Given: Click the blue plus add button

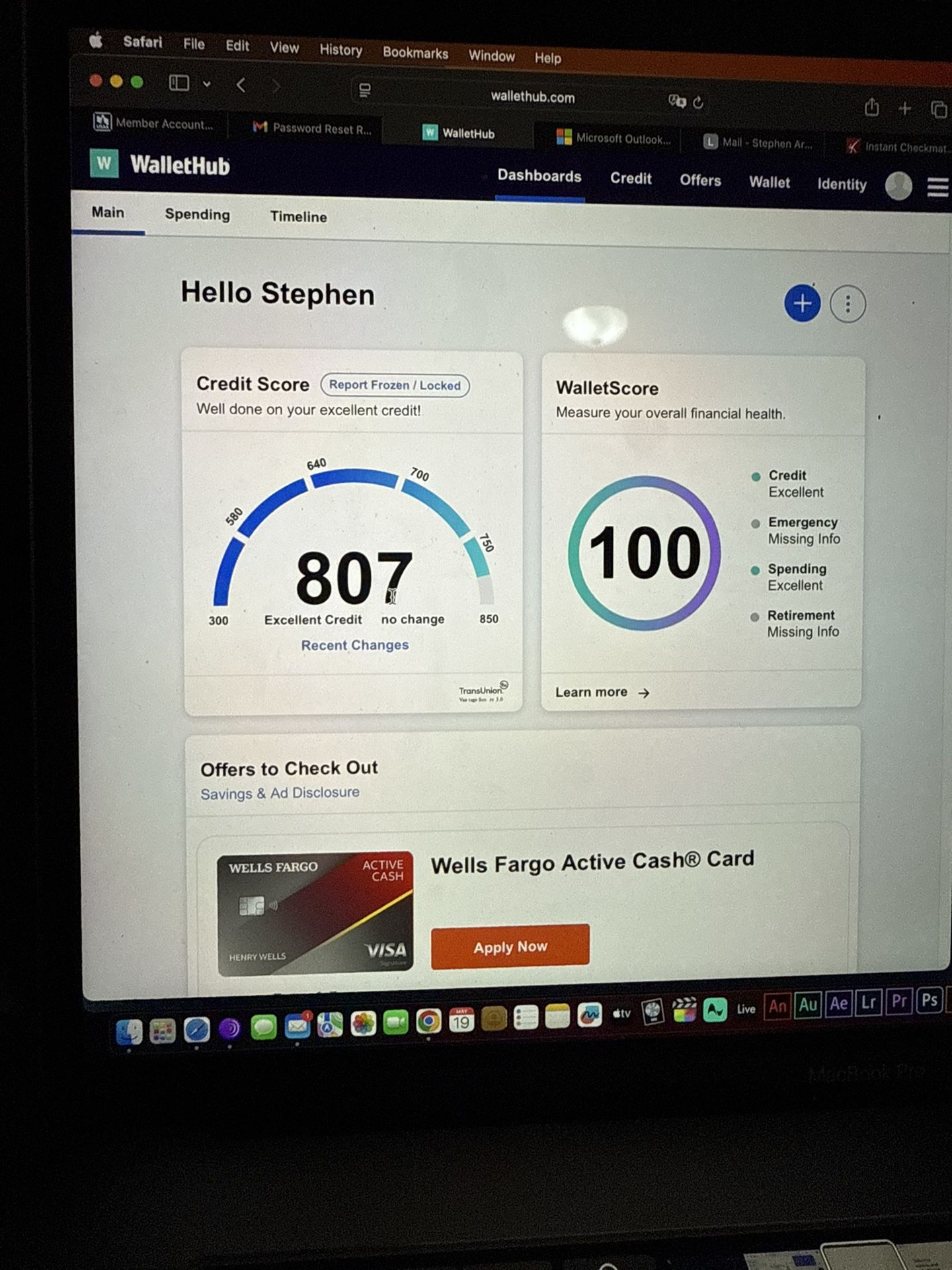Looking at the screenshot, I should tap(802, 304).
